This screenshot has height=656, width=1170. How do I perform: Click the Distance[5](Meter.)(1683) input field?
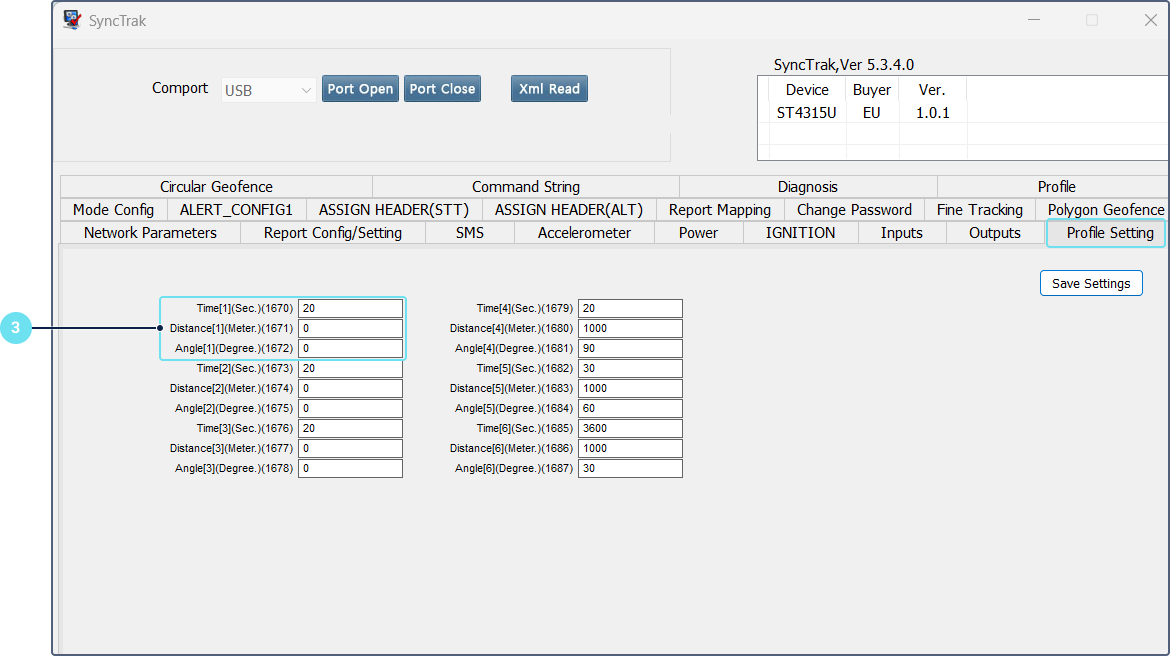pyautogui.click(x=630, y=389)
